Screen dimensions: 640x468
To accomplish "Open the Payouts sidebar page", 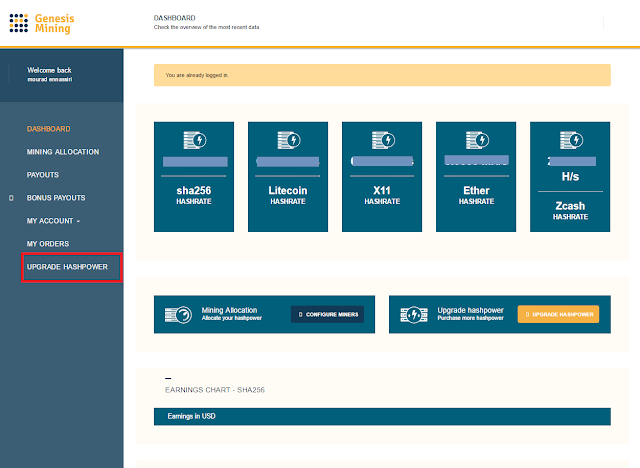I will click(43, 175).
